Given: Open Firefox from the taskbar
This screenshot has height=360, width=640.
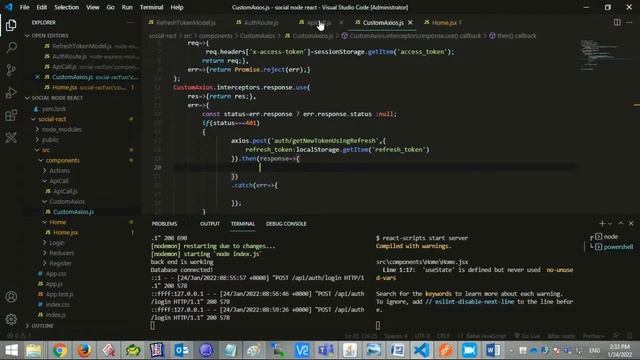Looking at the screenshot, I should pyautogui.click(x=84, y=350).
